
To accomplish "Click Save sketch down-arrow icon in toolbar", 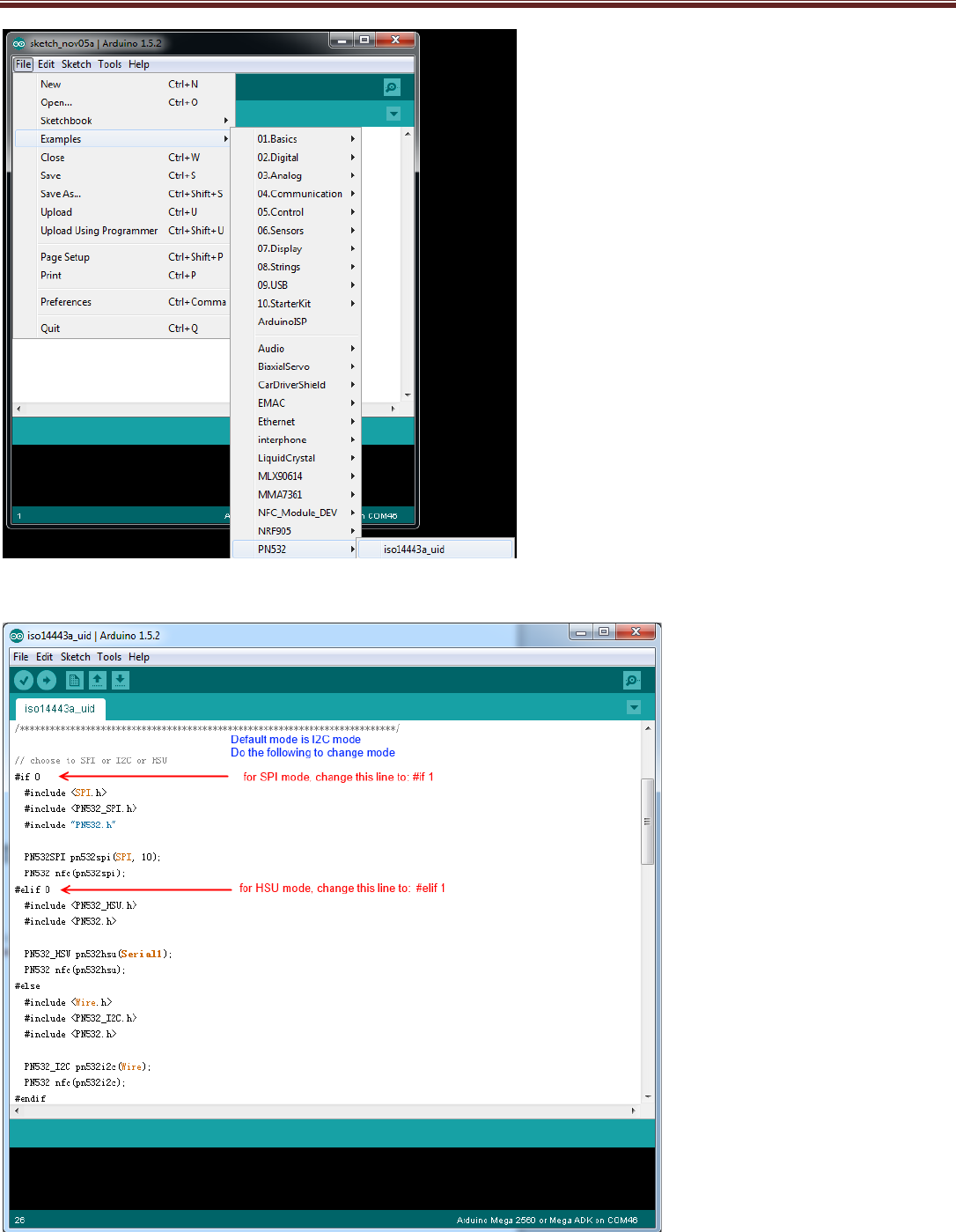I will coord(121,680).
